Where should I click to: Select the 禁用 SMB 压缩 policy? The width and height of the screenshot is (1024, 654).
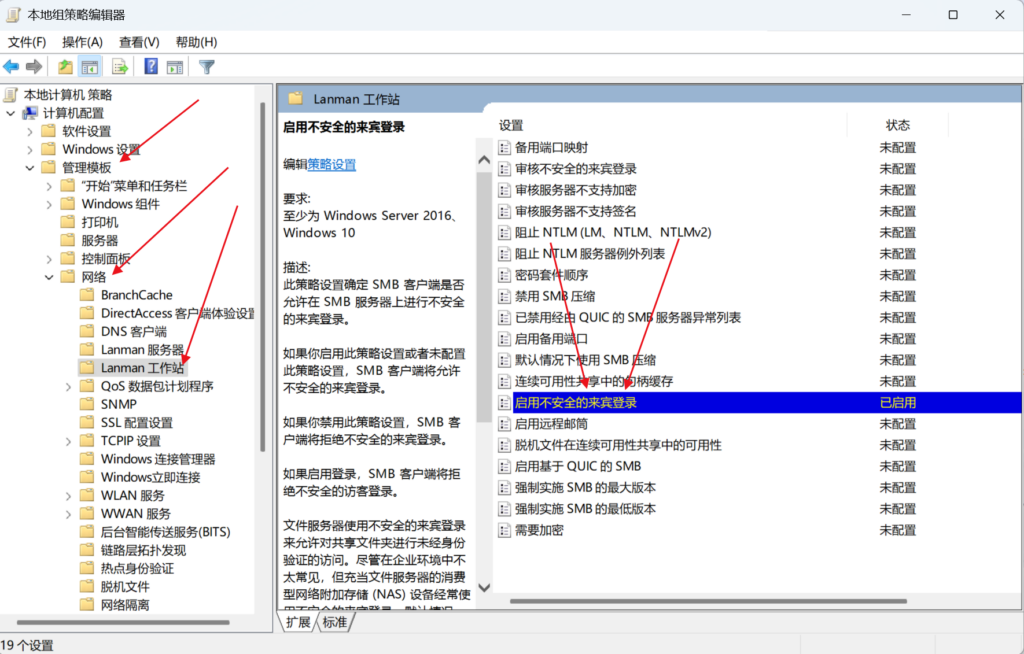[x=555, y=297]
